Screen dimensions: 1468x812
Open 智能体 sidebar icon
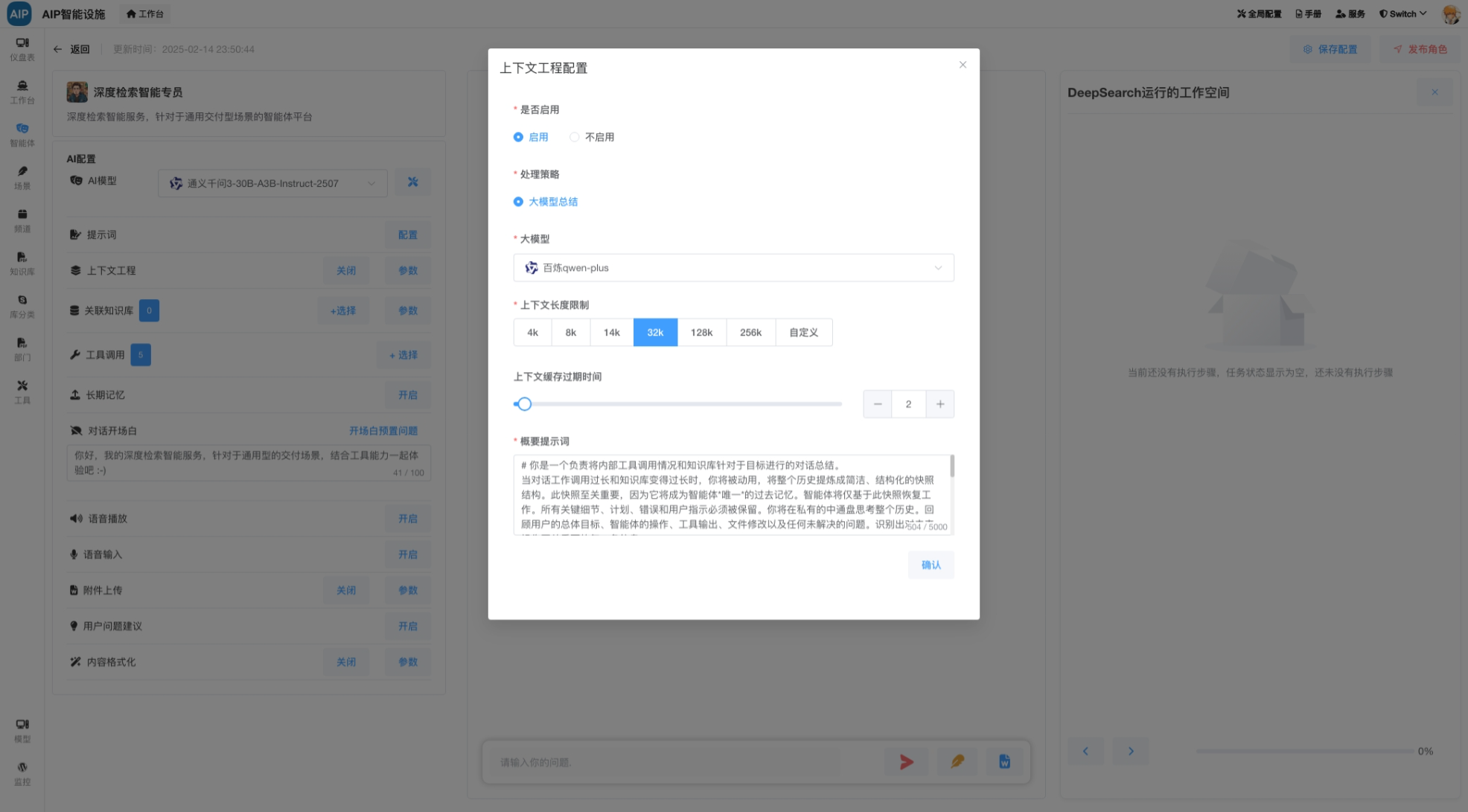coord(22,134)
